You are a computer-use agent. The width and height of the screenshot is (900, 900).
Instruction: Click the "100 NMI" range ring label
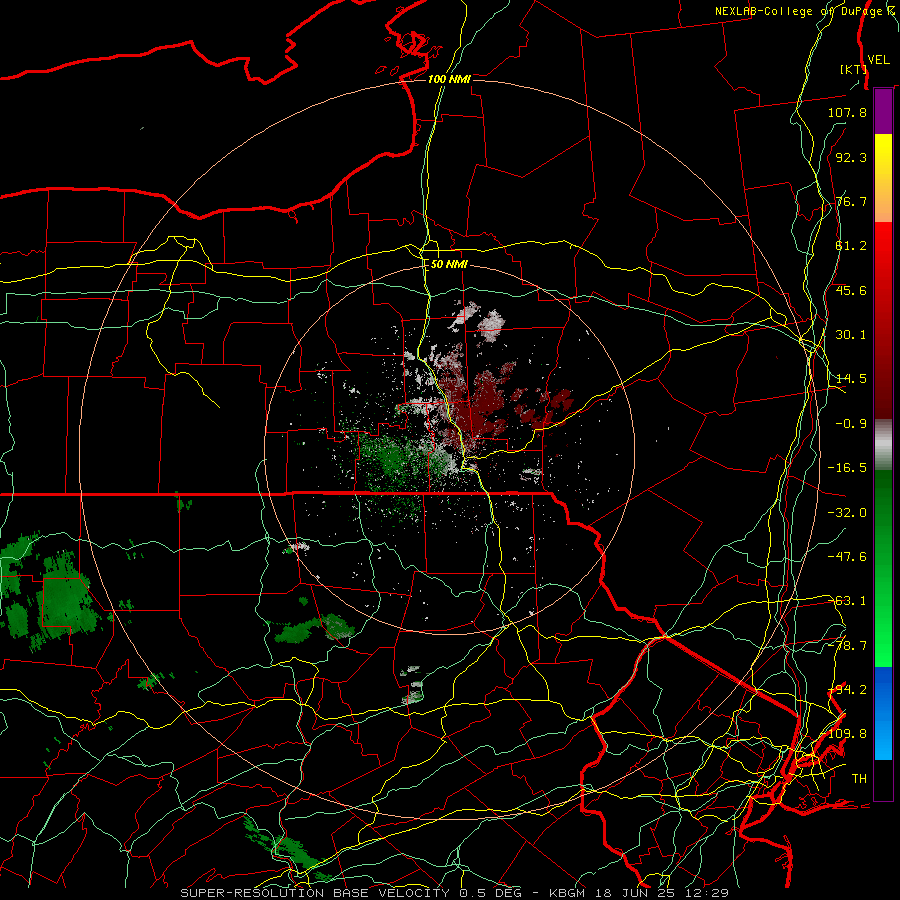449,79
